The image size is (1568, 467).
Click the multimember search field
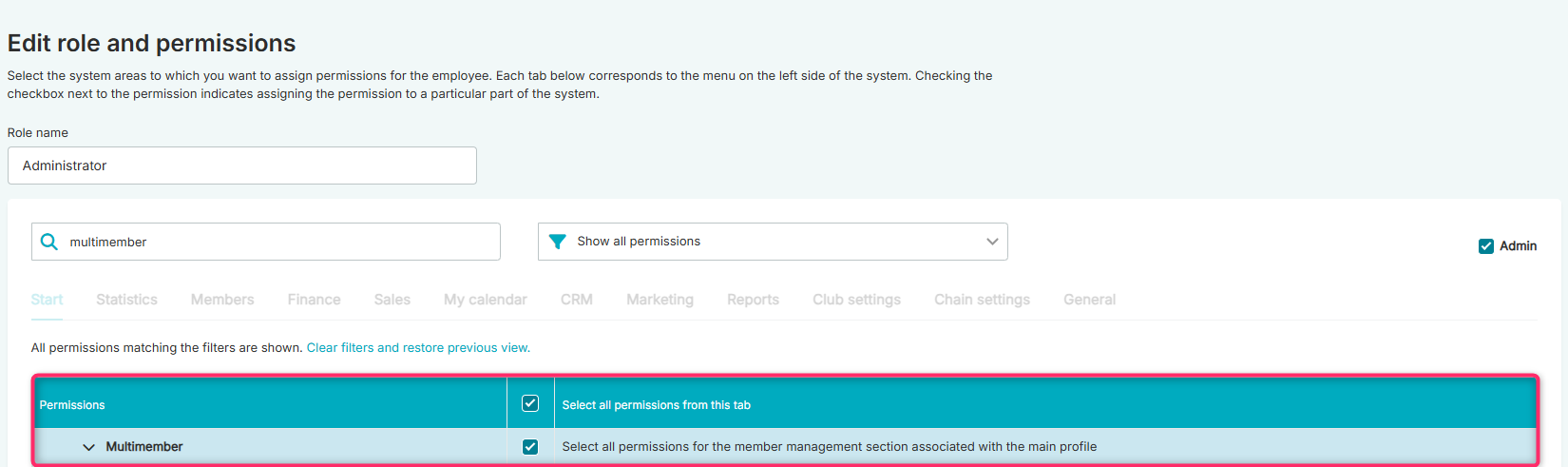coord(266,242)
